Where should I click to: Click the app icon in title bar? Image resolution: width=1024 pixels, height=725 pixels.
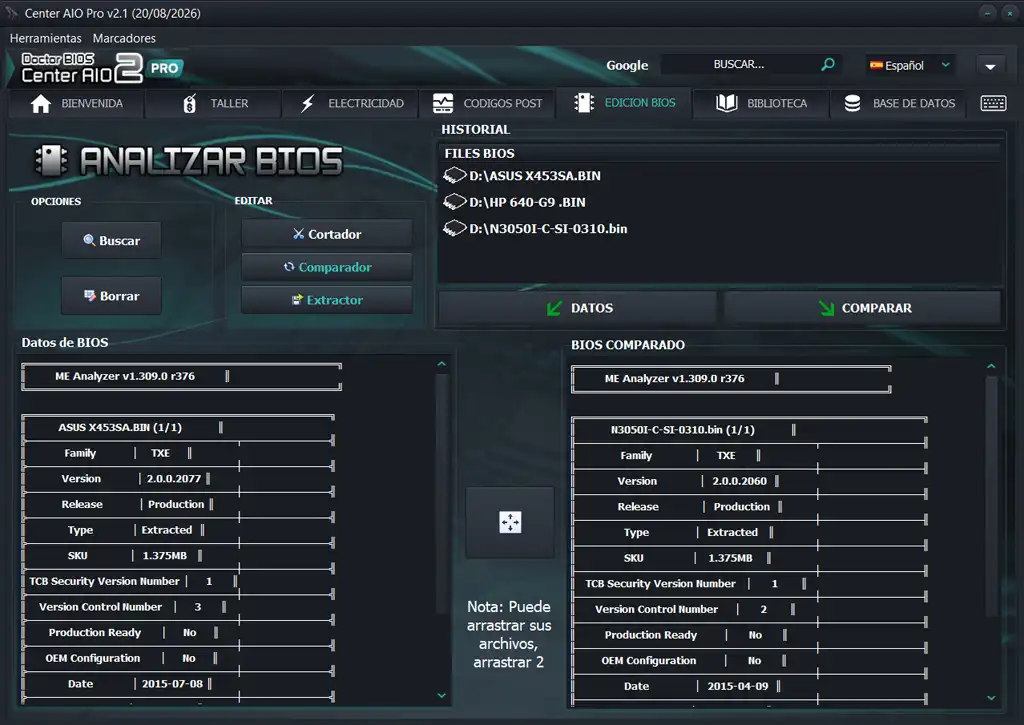(x=11, y=13)
